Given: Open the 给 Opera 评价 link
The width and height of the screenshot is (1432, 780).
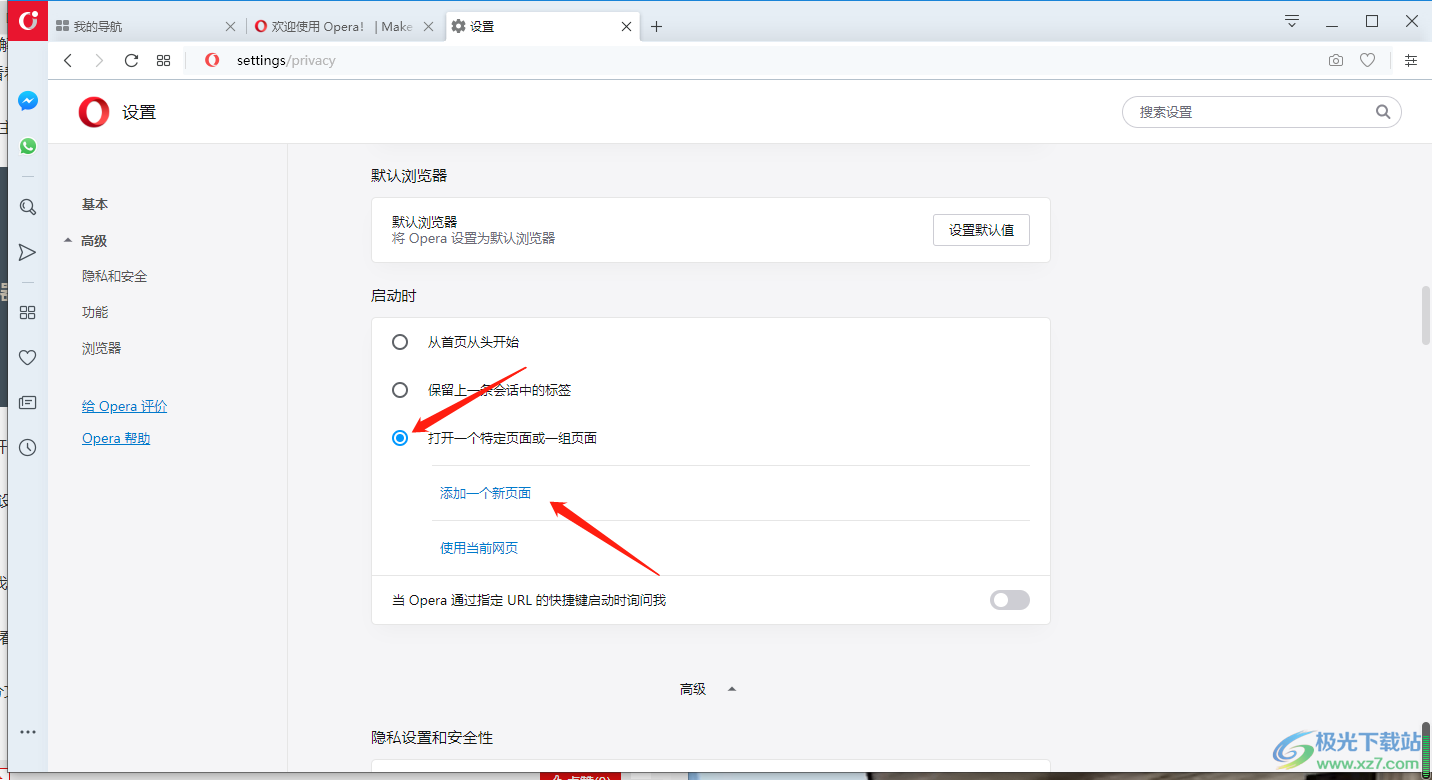Looking at the screenshot, I should pyautogui.click(x=125, y=406).
